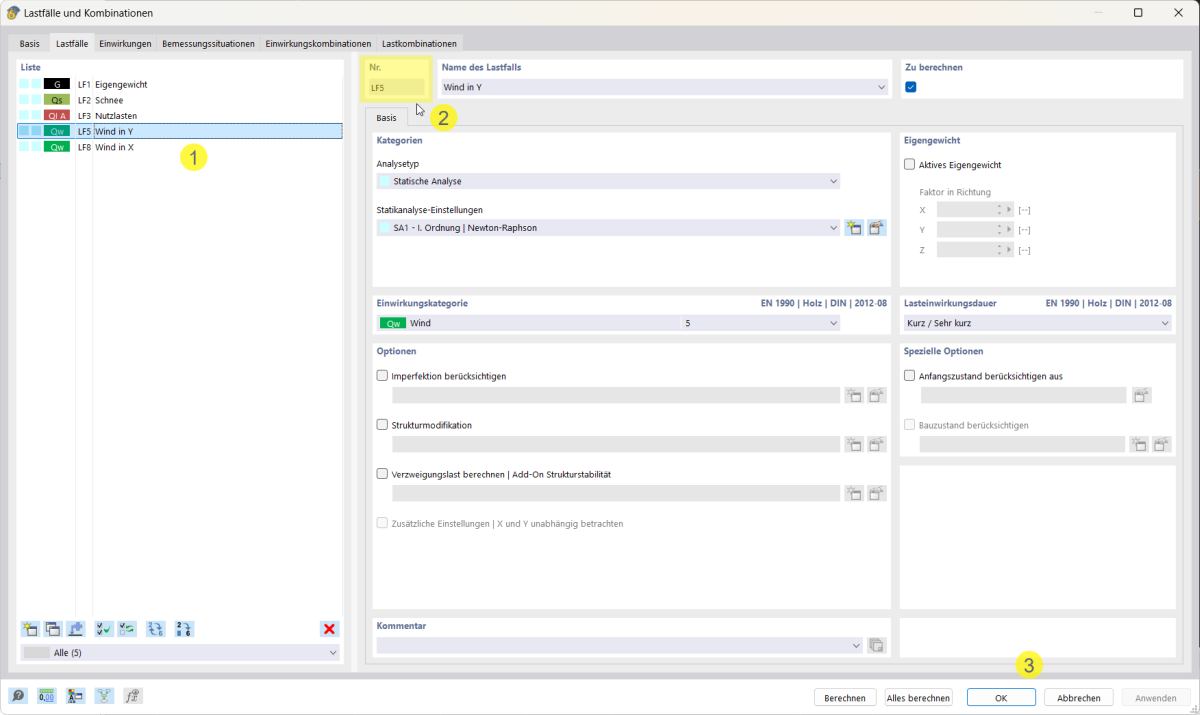Click the Anwenden button
This screenshot has height=715, width=1200.
coord(1156,698)
